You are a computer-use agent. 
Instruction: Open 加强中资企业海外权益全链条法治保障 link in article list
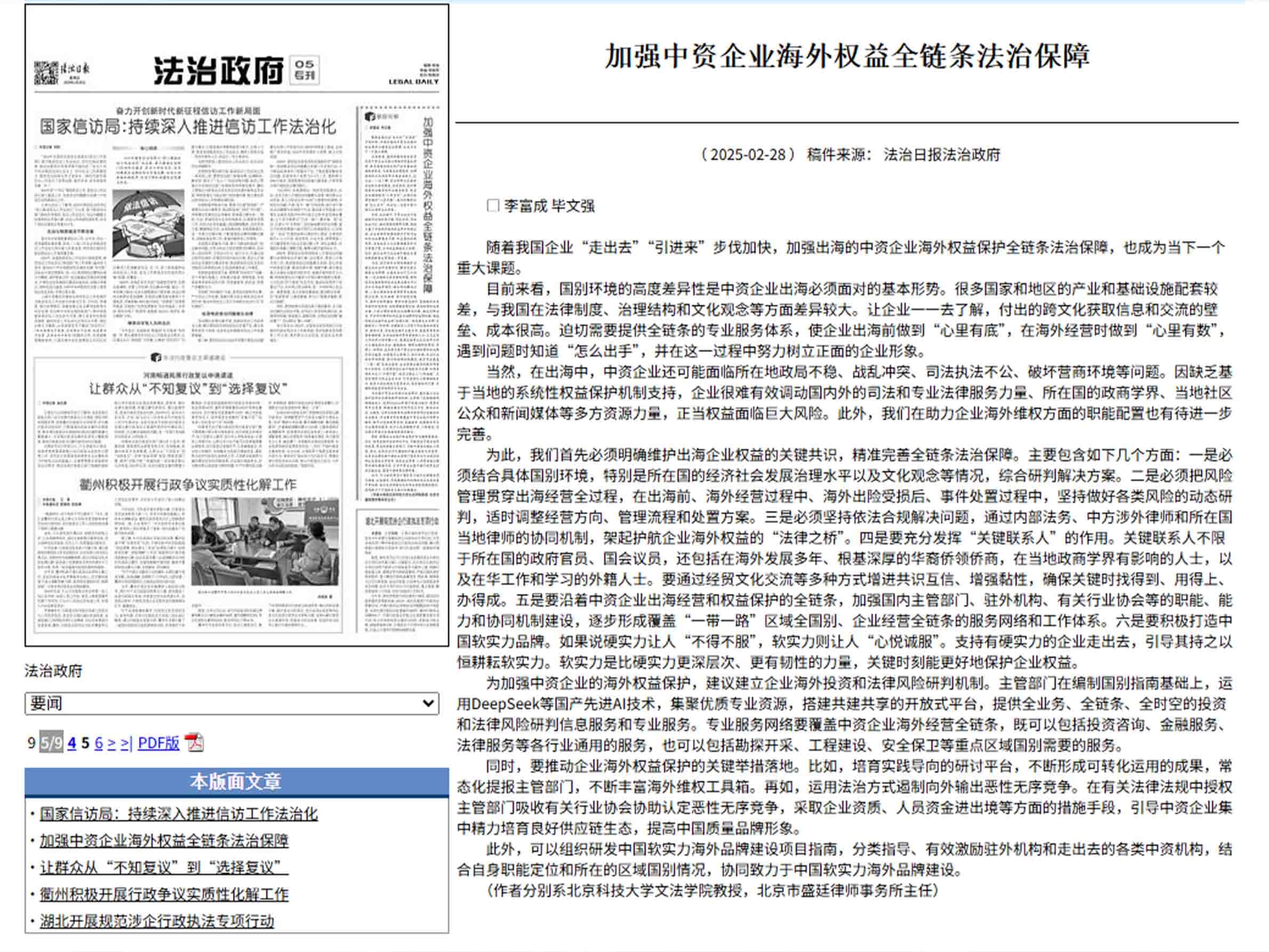[164, 841]
